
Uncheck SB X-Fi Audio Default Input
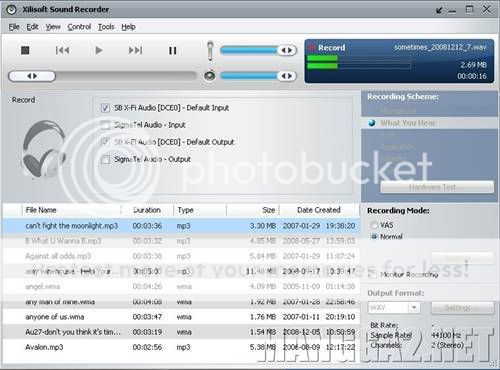105,108
